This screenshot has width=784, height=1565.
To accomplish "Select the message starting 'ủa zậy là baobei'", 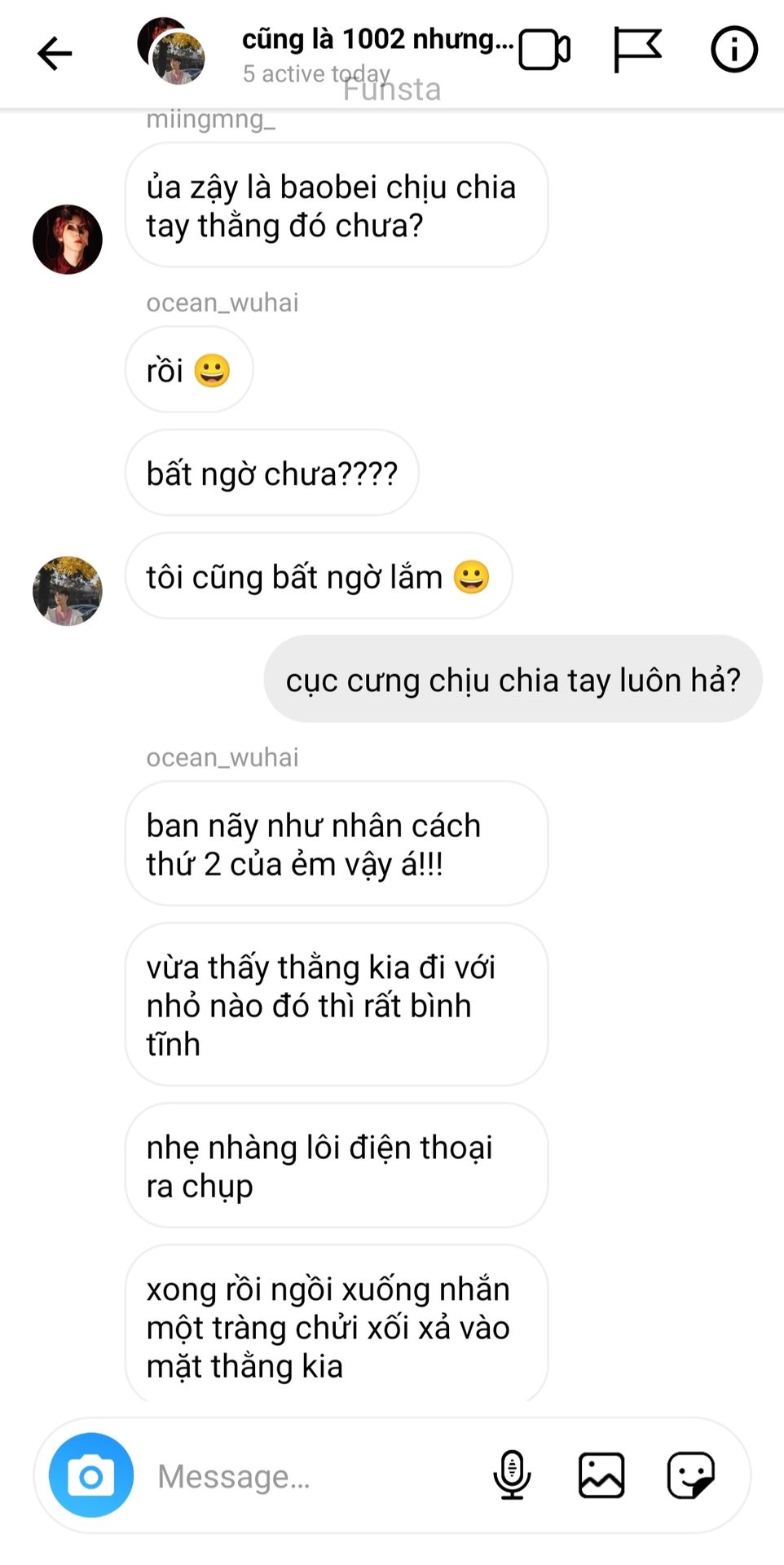I will (x=337, y=205).
